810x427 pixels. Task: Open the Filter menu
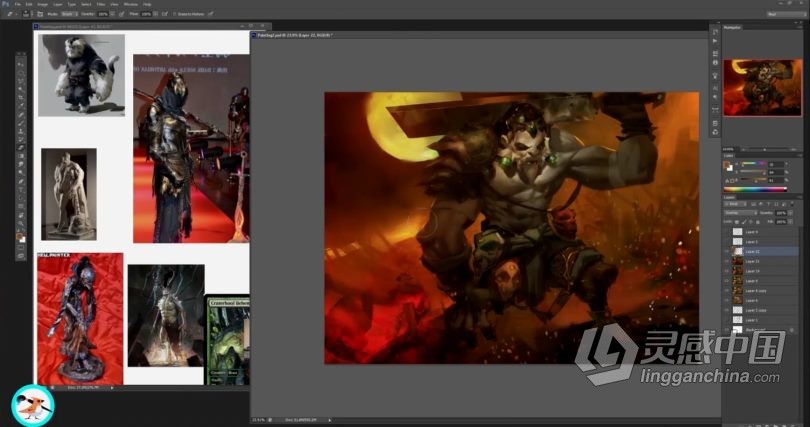coord(100,4)
